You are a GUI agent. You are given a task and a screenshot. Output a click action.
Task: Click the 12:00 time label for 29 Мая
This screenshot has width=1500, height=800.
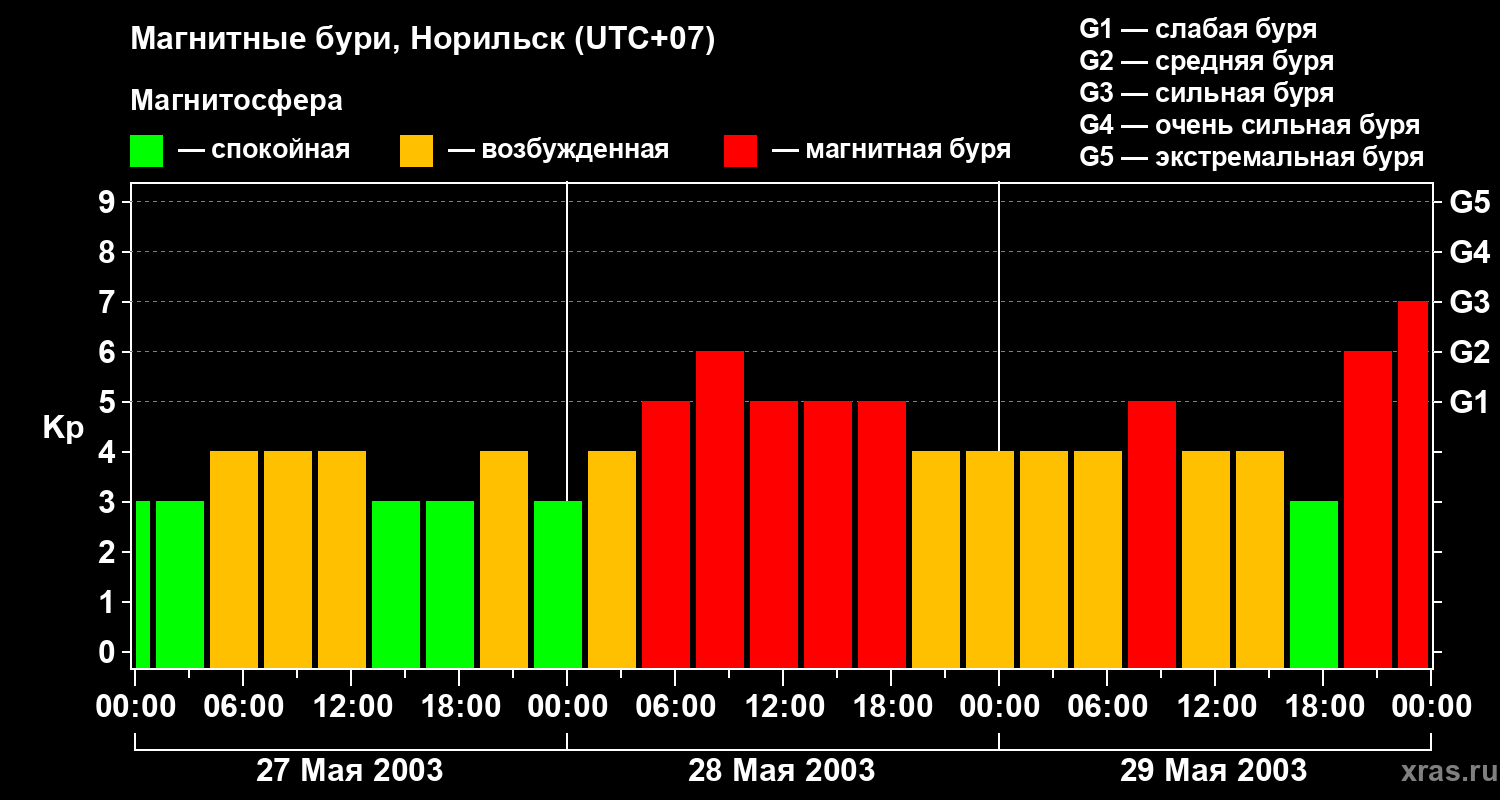point(1215,707)
